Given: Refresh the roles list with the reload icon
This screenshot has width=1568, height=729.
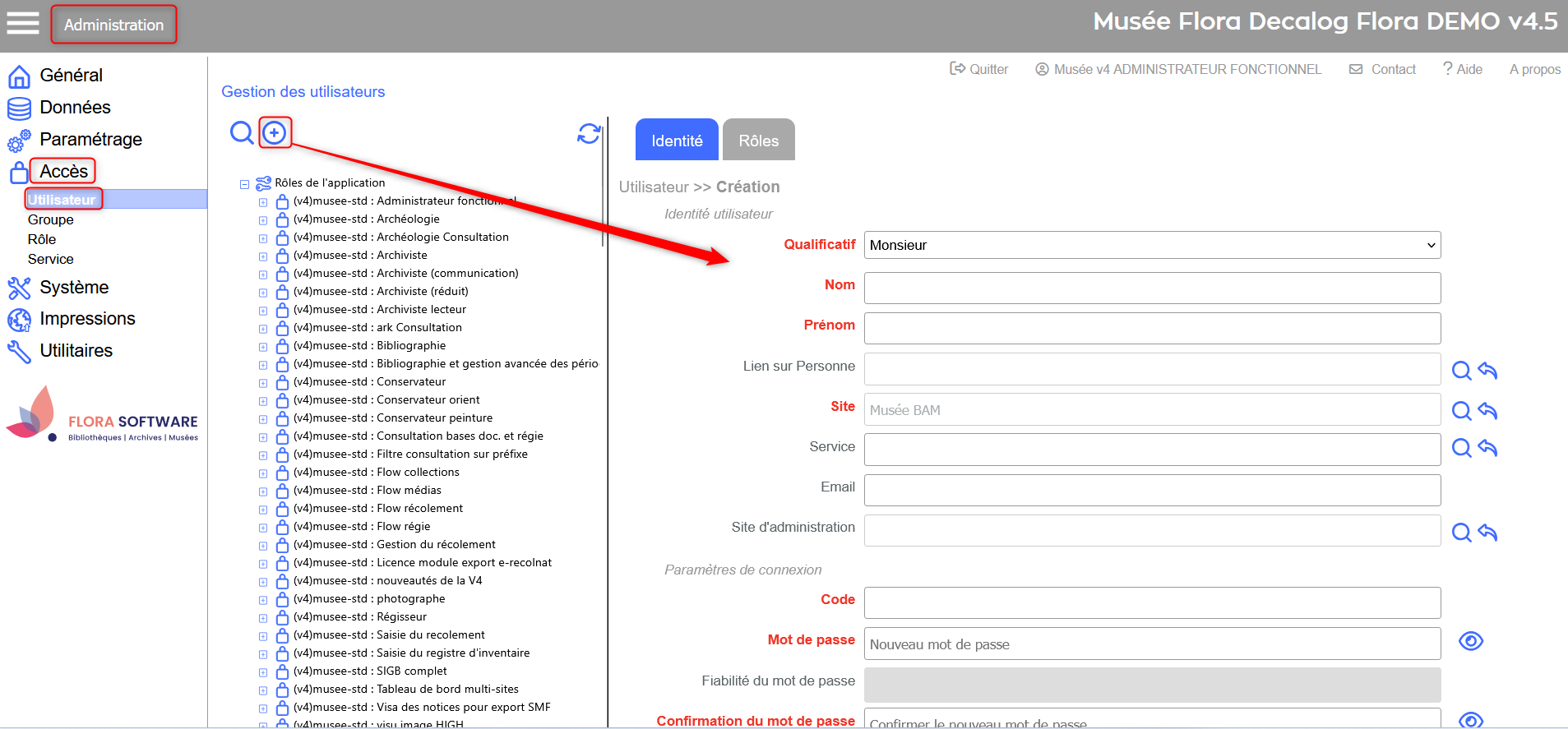Looking at the screenshot, I should click(589, 133).
